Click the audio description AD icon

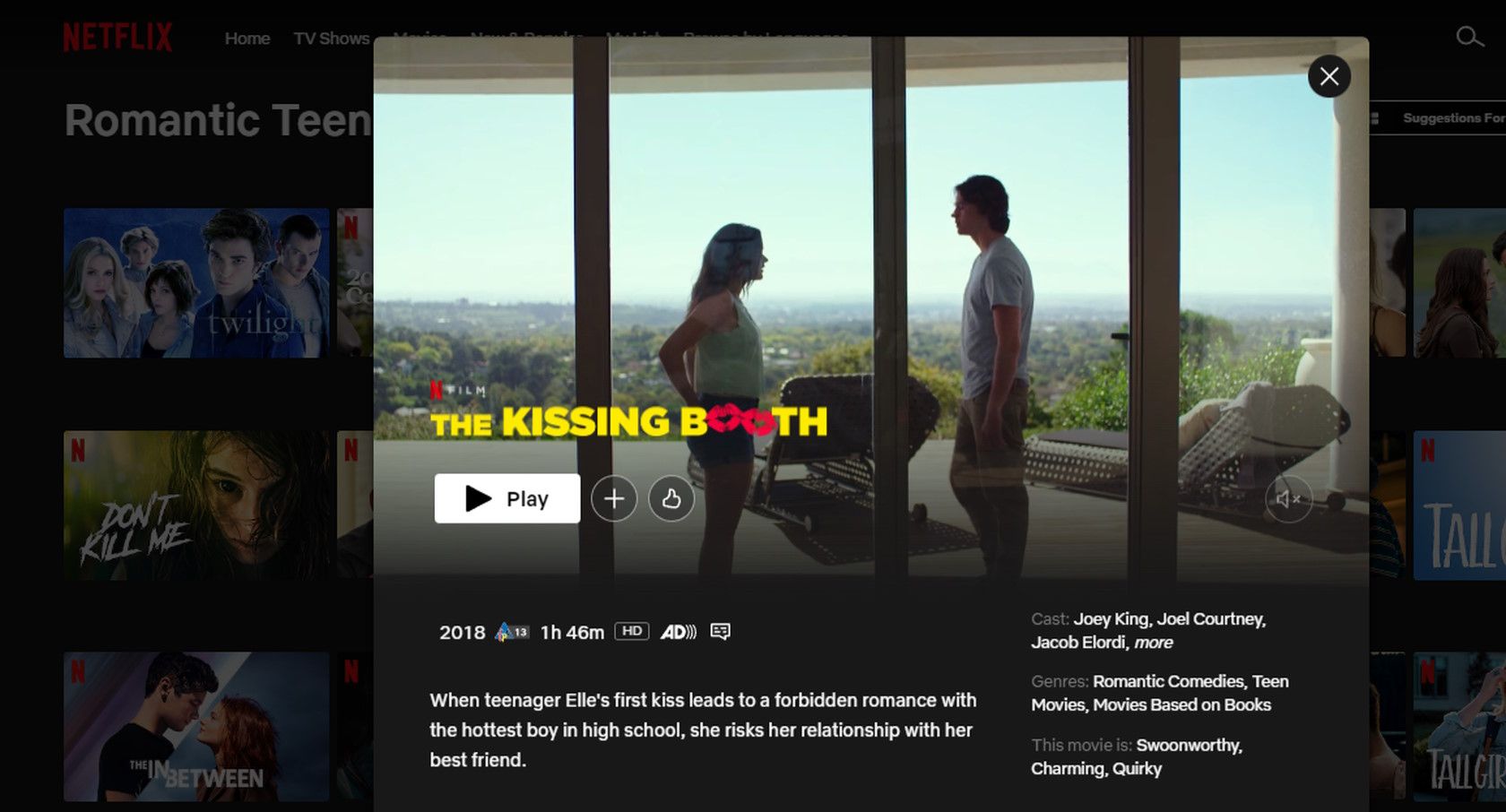coord(678,632)
